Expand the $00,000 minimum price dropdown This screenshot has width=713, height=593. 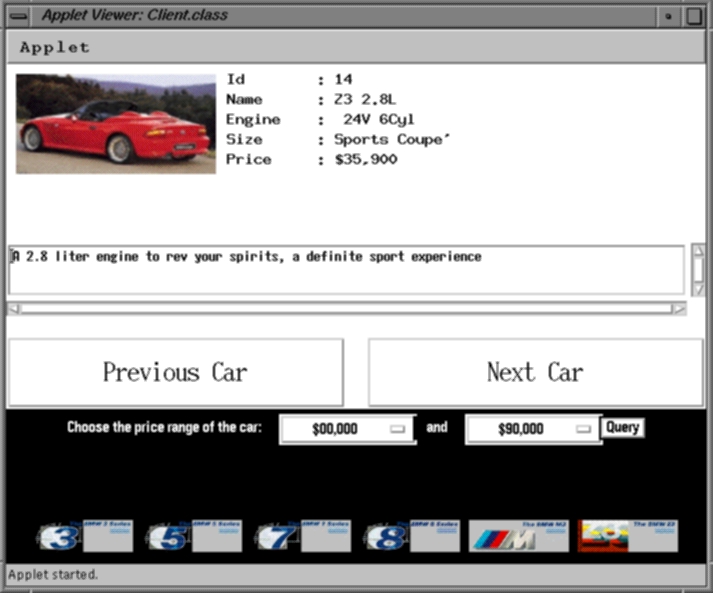click(x=348, y=429)
